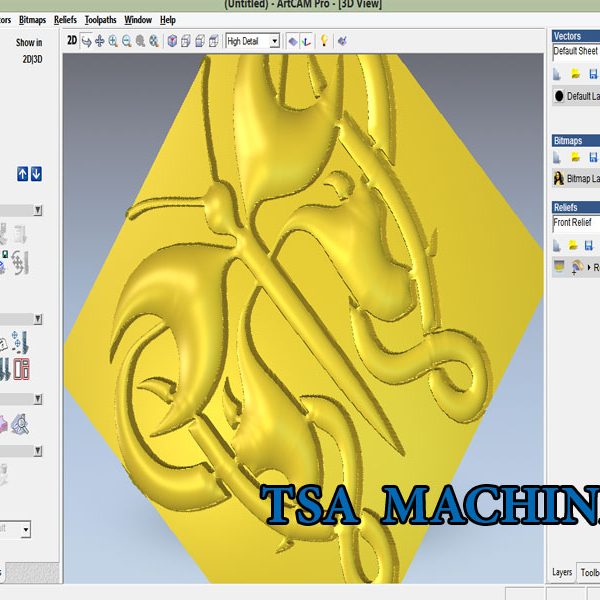Open the Toolpaths menu
600x600 pixels.
pos(99,20)
